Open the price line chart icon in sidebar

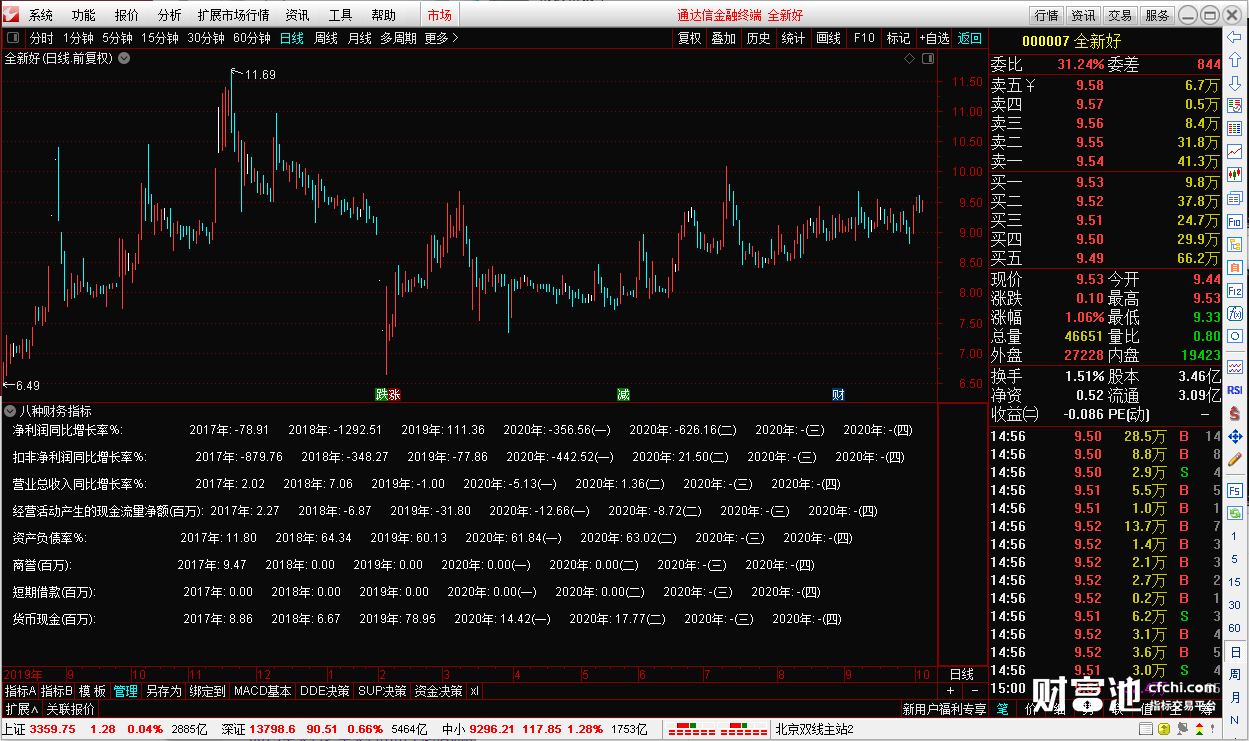point(1235,151)
